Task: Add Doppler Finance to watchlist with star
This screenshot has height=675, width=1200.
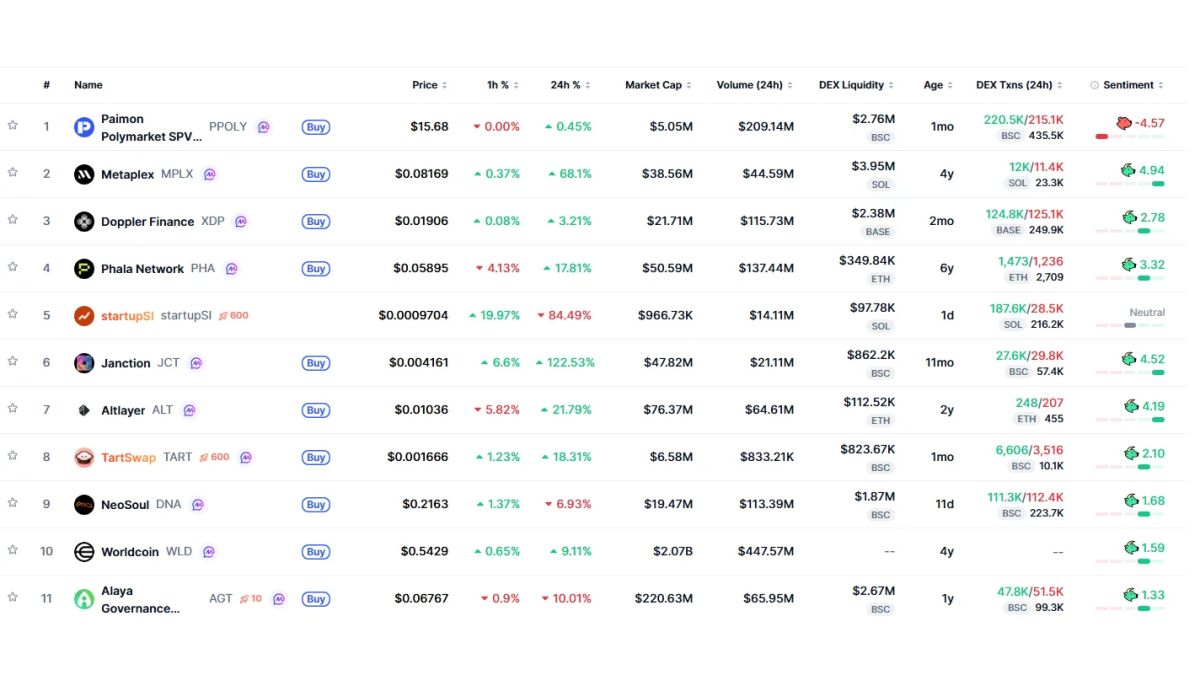Action: (x=13, y=219)
